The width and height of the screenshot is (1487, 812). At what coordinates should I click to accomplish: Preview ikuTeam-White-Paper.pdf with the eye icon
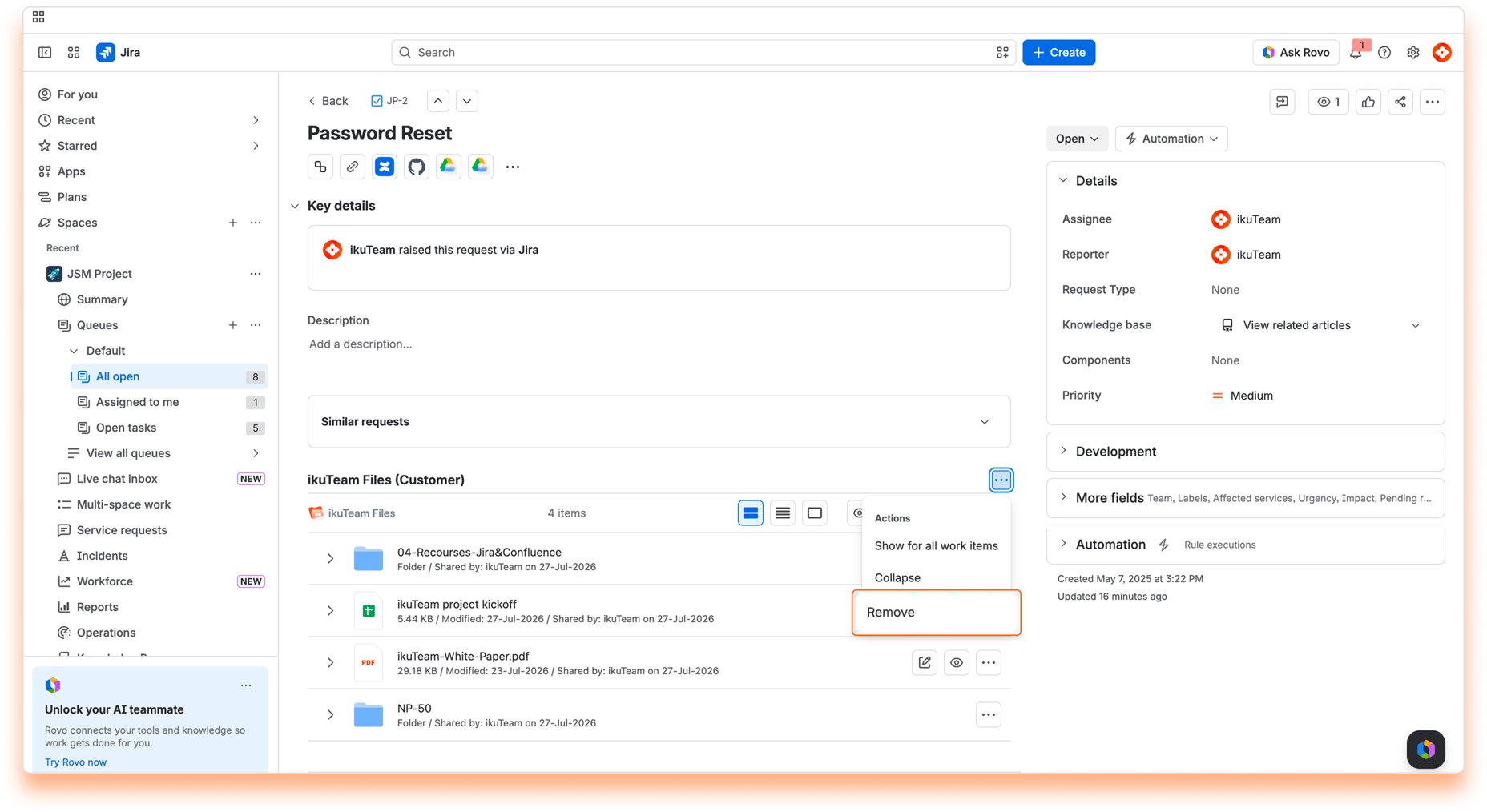coord(957,663)
